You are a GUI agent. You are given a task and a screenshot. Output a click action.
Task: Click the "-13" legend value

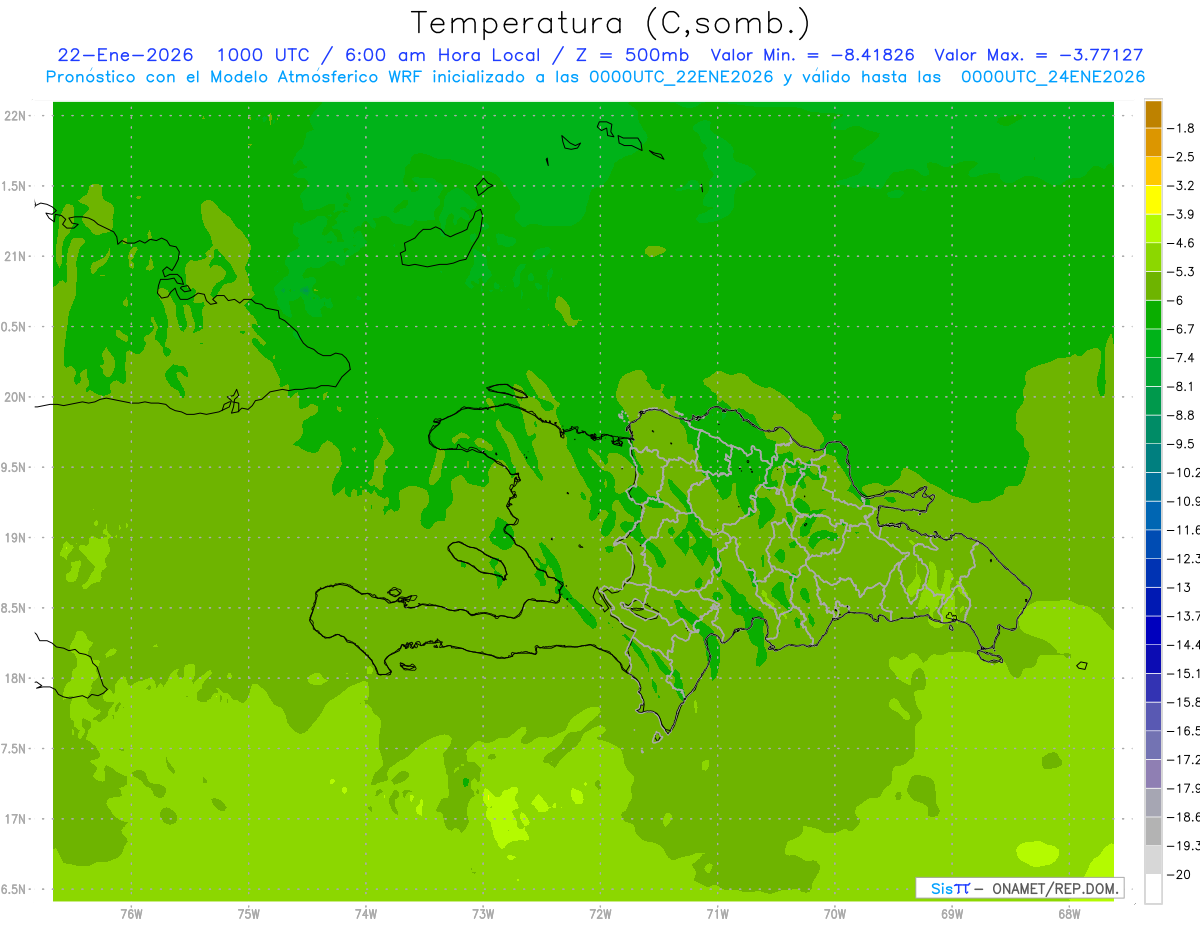(1178, 587)
